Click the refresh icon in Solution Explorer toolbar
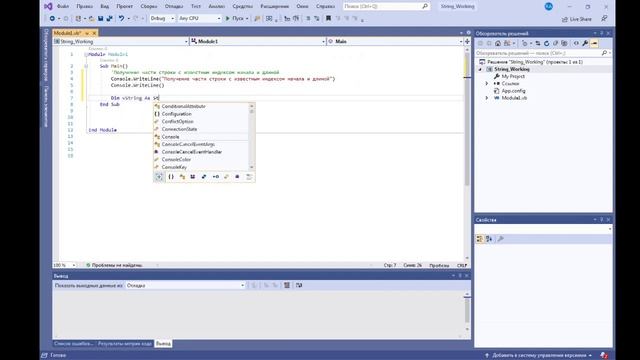The image size is (640, 360). tap(547, 43)
